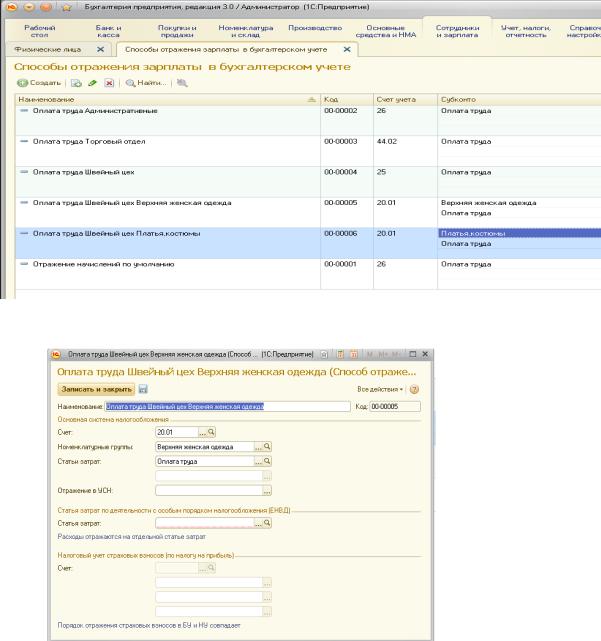The width and height of the screenshot is (601, 641).
Task: Open the Рабочий стол section
Action: pyautogui.click(x=40, y=31)
